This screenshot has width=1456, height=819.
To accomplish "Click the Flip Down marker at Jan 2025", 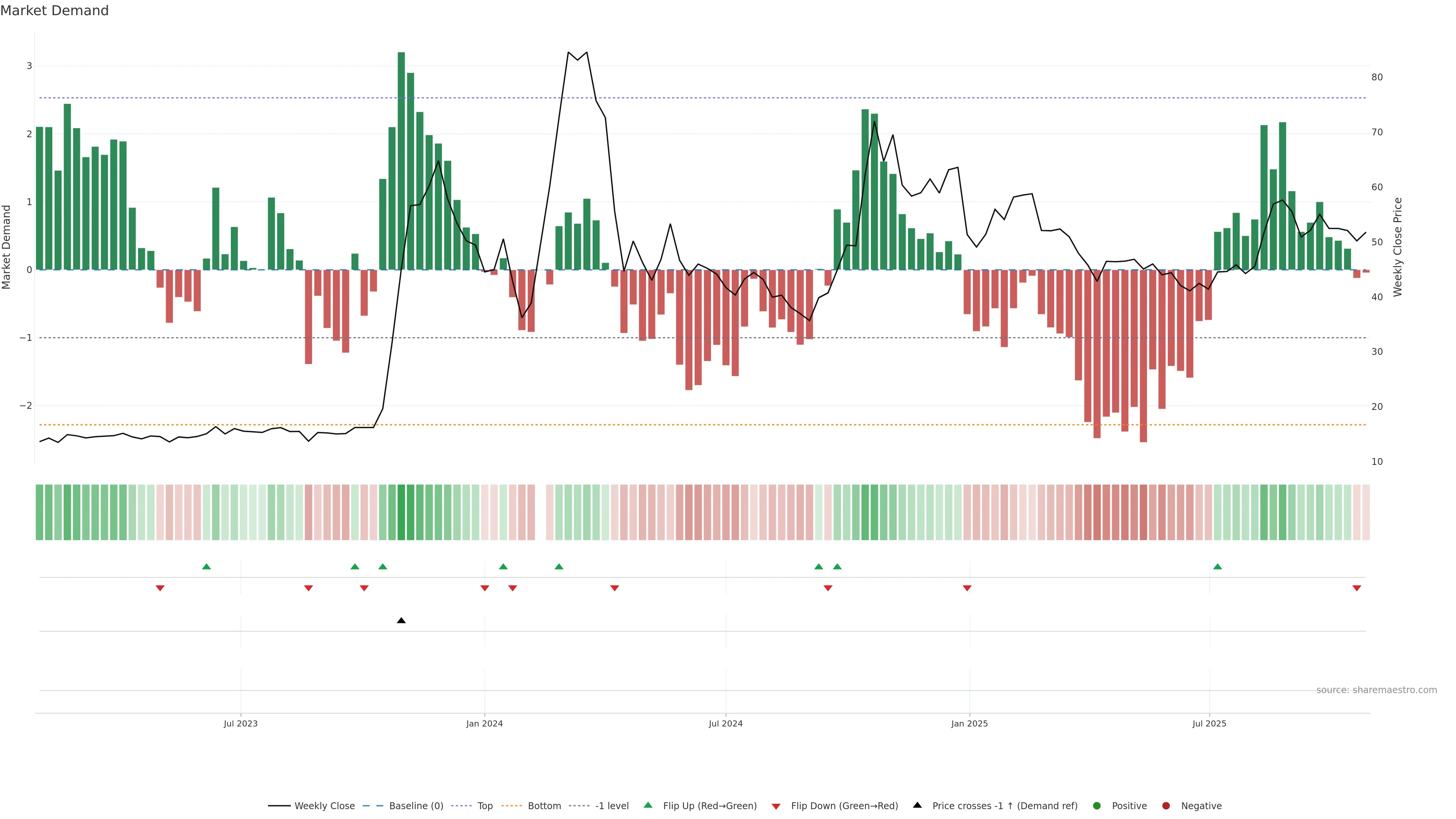I will pyautogui.click(x=967, y=588).
